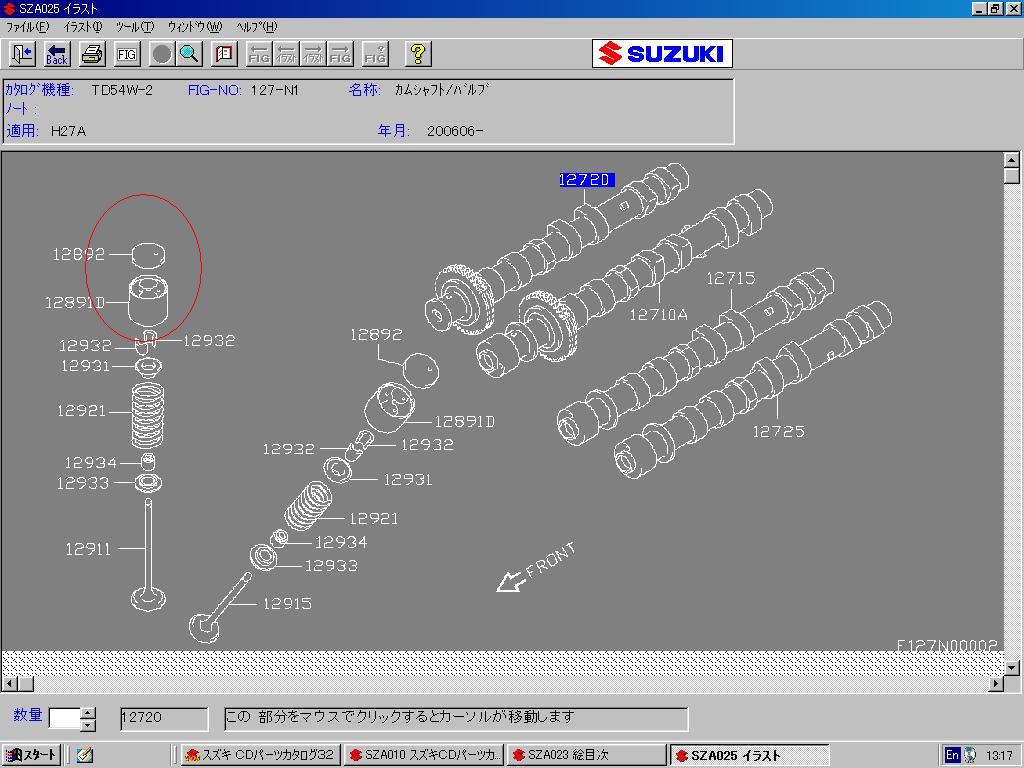The image size is (1024, 768).
Task: Go back using the Back arrow button
Action: (57, 54)
